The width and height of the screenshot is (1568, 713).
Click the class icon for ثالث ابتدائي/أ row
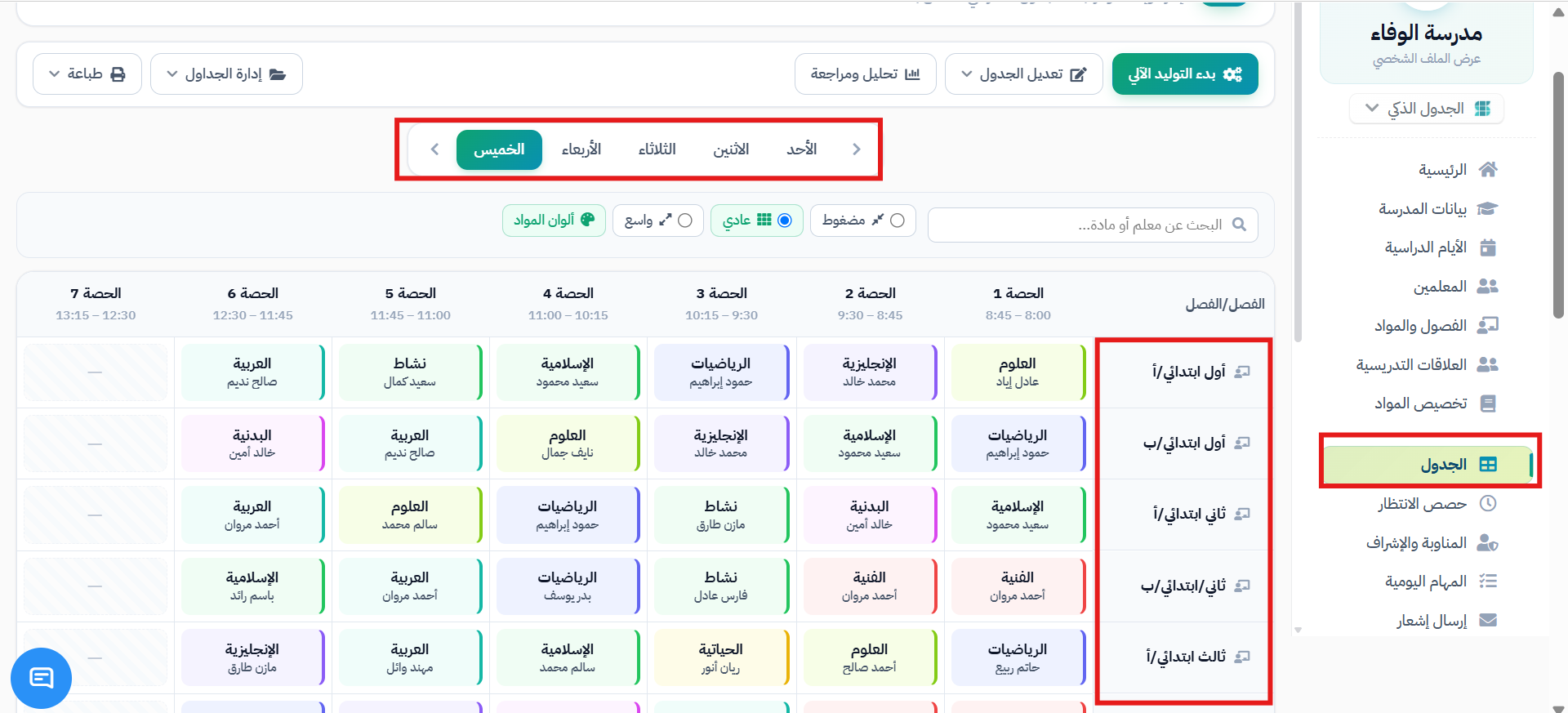pyautogui.click(x=1242, y=657)
